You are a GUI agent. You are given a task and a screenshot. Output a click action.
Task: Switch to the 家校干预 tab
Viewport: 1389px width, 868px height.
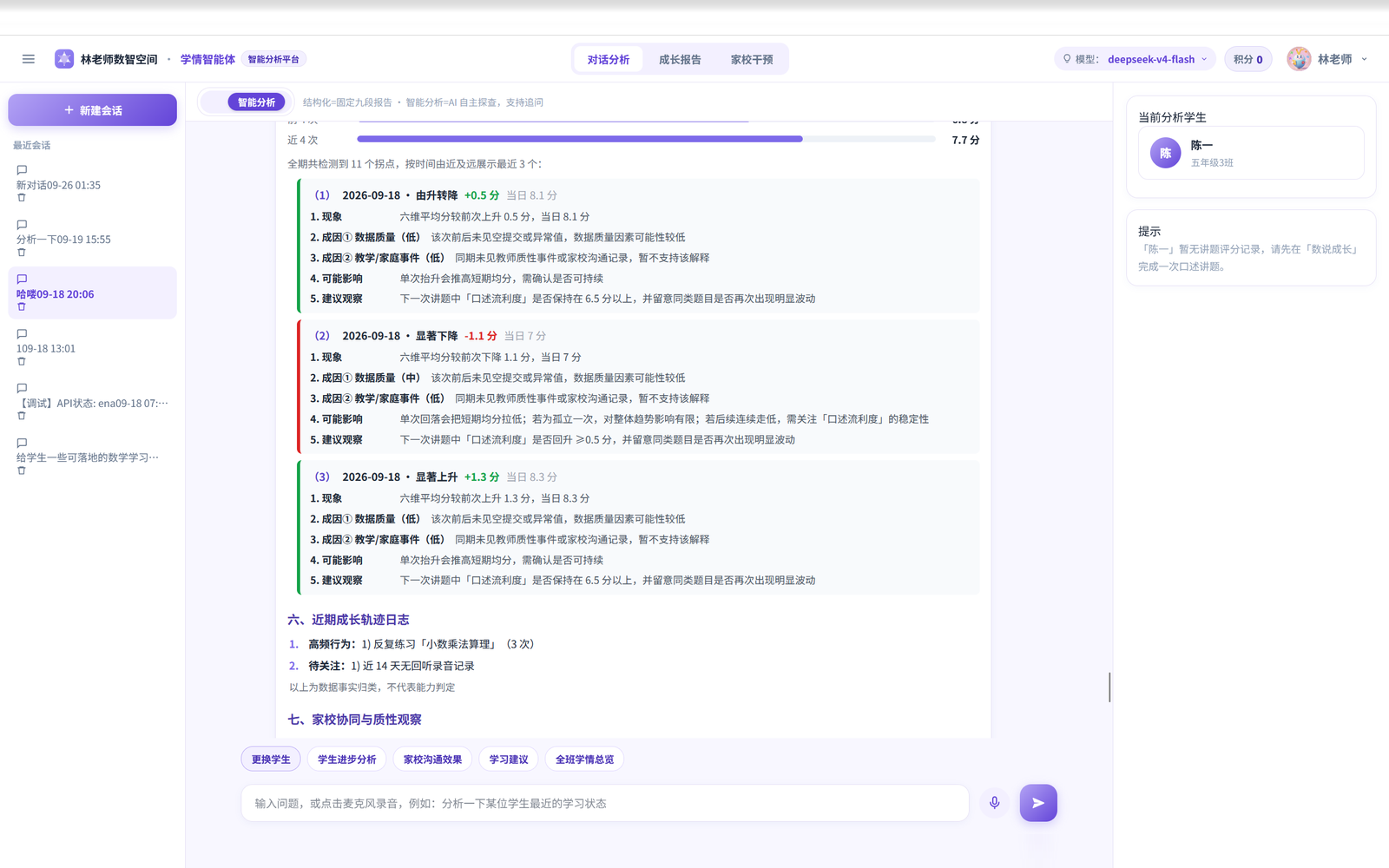pos(752,60)
